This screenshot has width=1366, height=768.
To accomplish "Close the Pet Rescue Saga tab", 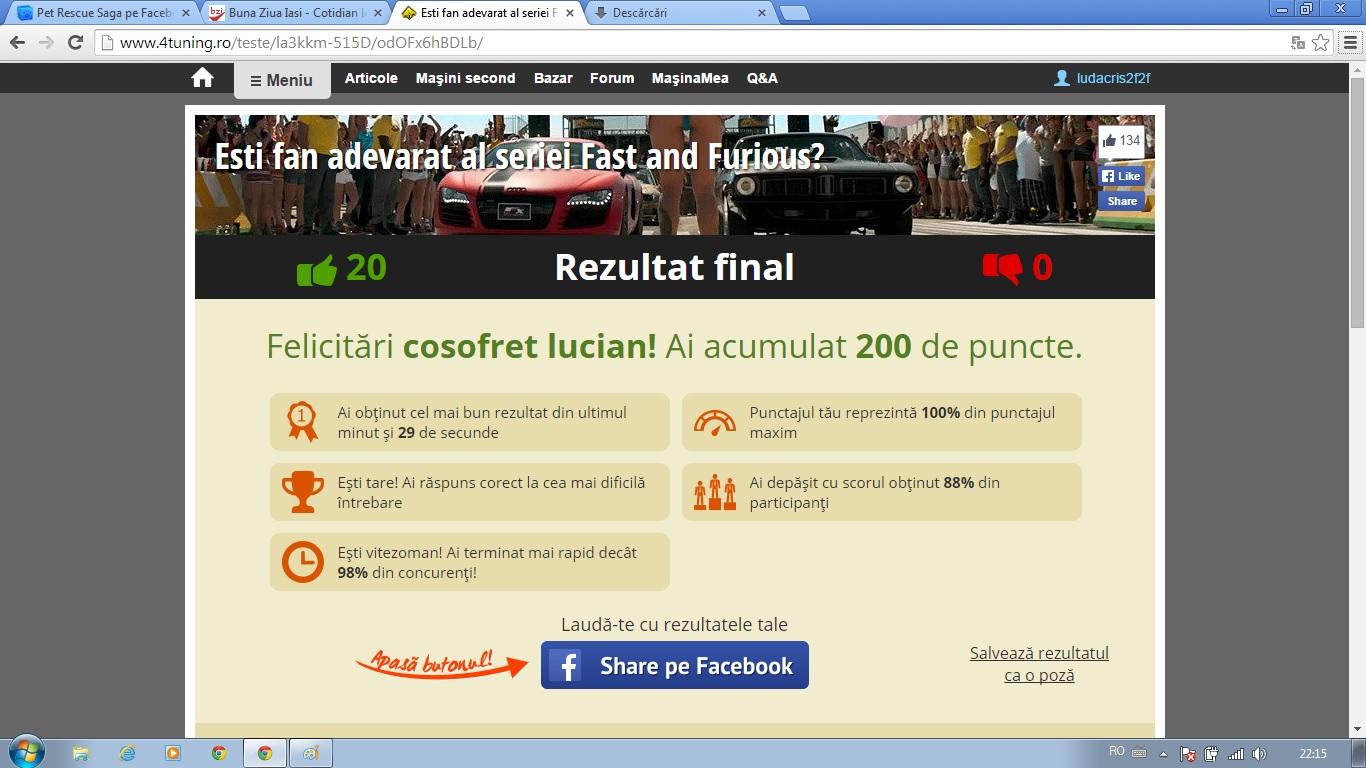I will (x=185, y=13).
